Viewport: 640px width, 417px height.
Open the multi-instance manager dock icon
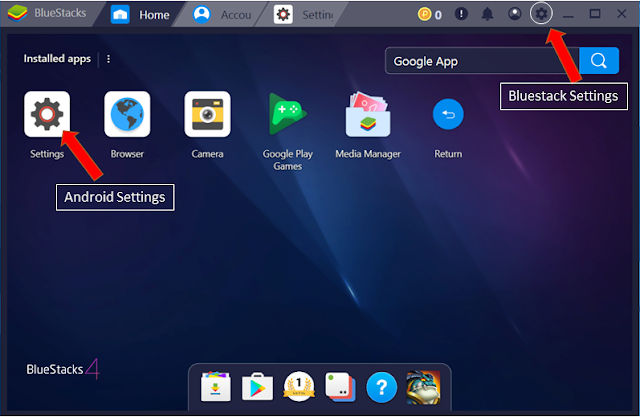(x=340, y=386)
